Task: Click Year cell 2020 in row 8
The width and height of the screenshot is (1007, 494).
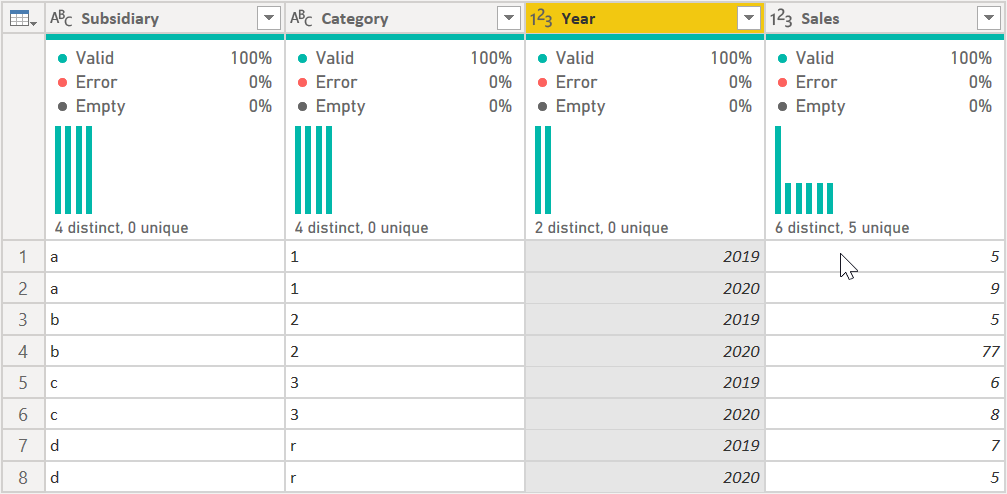Action: (x=645, y=477)
